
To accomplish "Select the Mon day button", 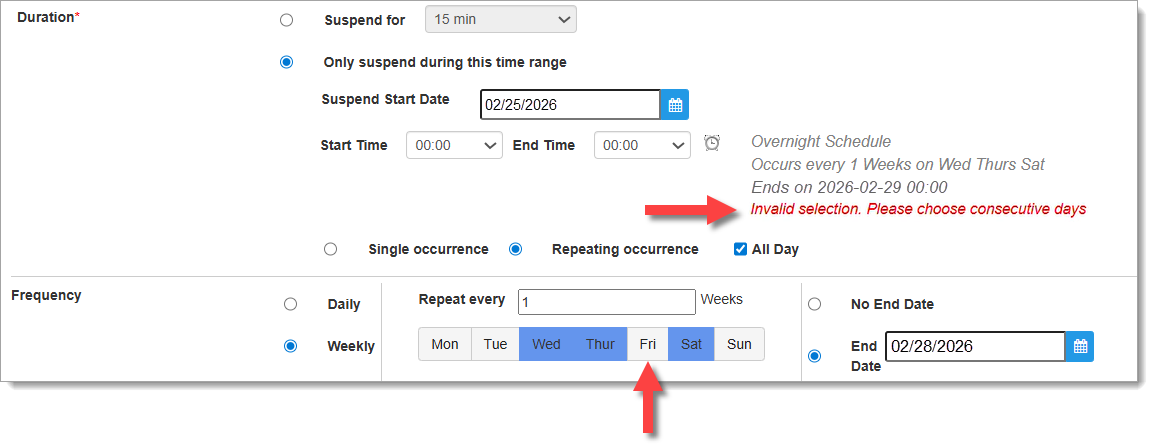I will [x=445, y=344].
